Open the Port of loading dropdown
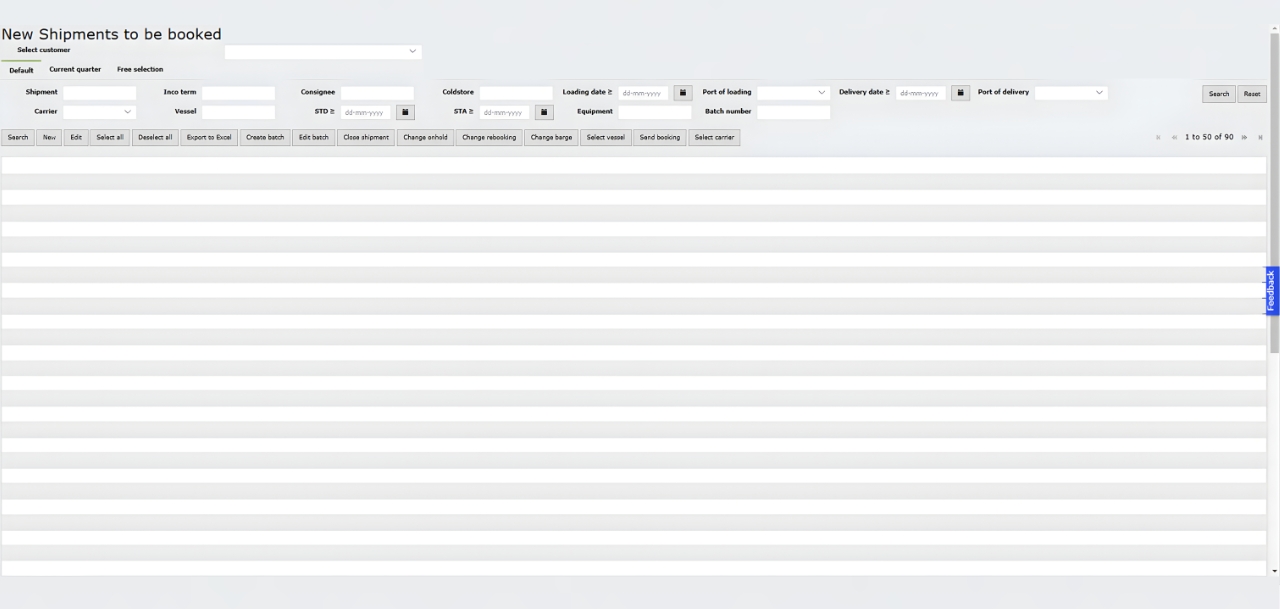This screenshot has height=609, width=1280. [821, 92]
